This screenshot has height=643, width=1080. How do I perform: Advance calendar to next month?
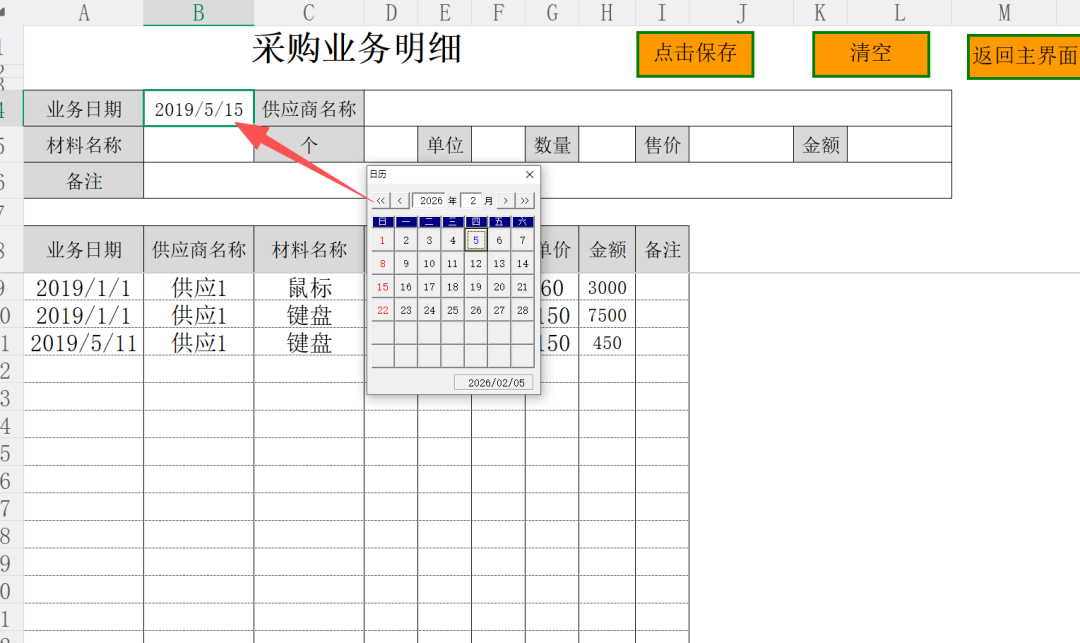pyautogui.click(x=506, y=201)
